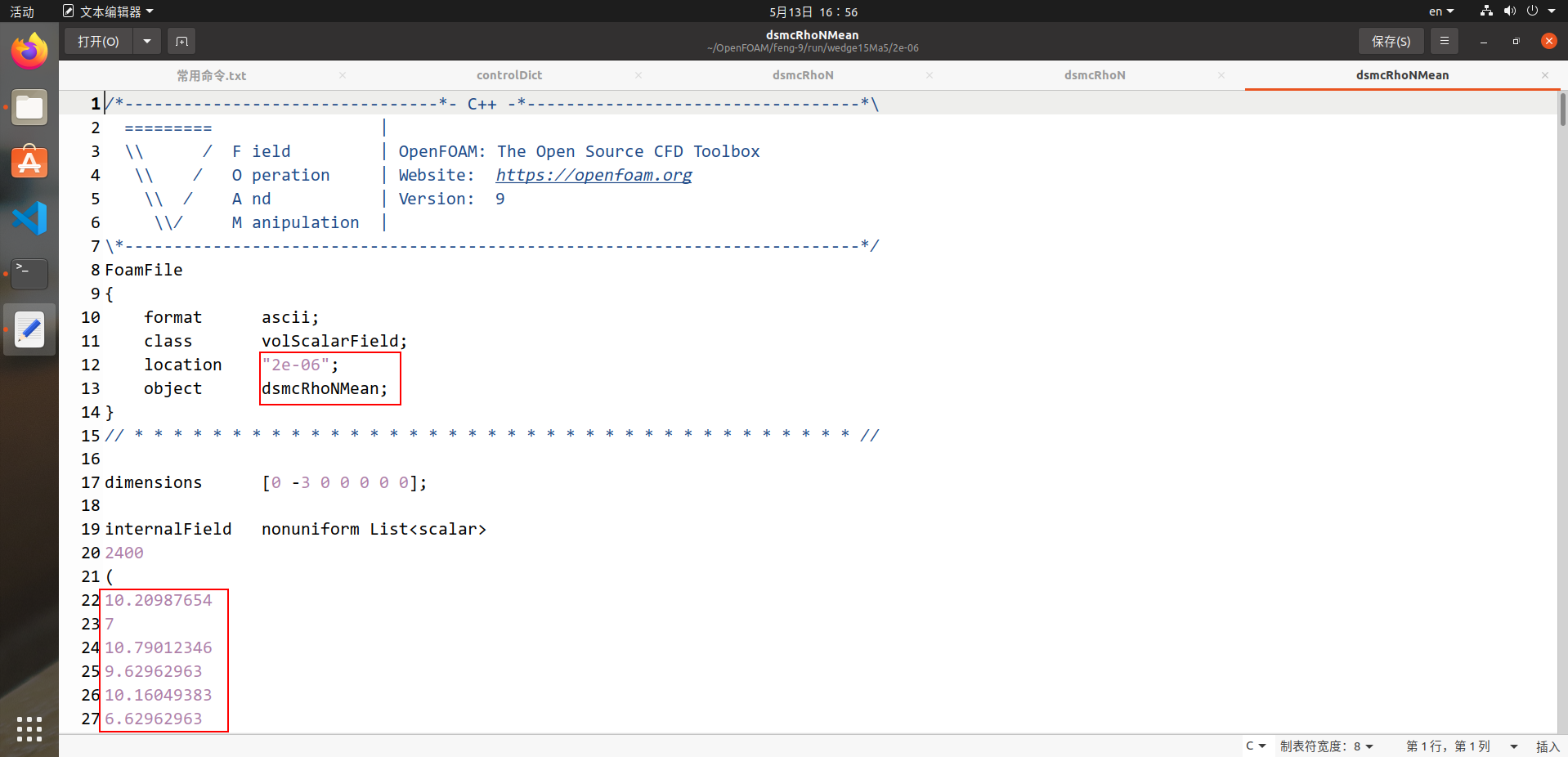The image size is (1568, 757).
Task: Select the Text Editor icon in the dock
Action: (x=29, y=329)
